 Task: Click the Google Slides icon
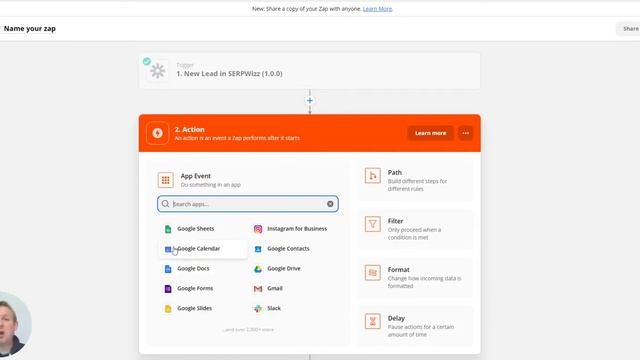(168, 309)
